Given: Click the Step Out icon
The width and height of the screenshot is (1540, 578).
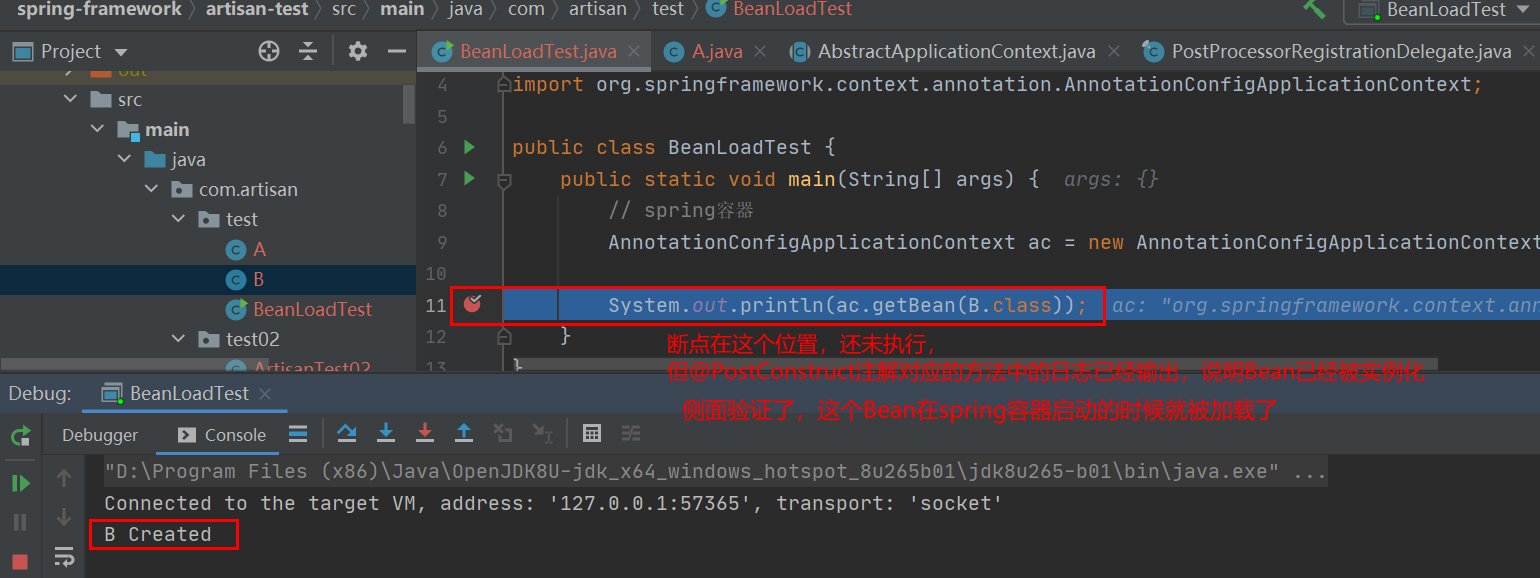Looking at the screenshot, I should (x=464, y=433).
